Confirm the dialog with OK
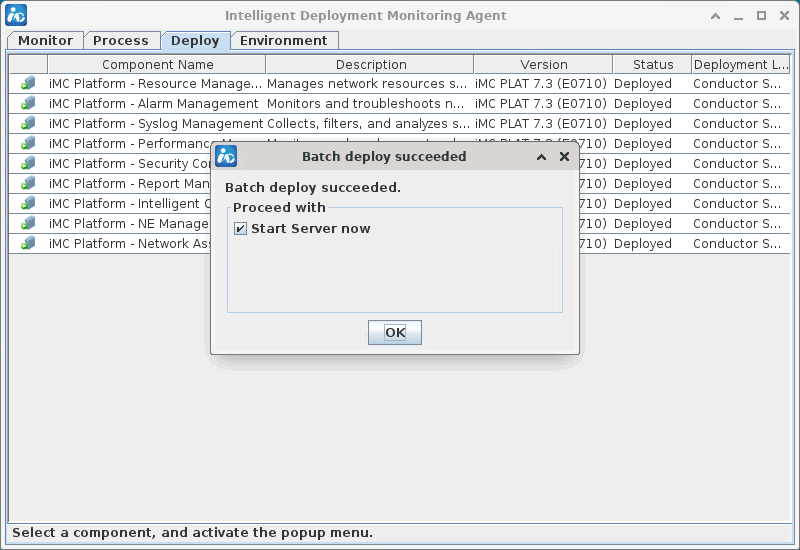 395,333
